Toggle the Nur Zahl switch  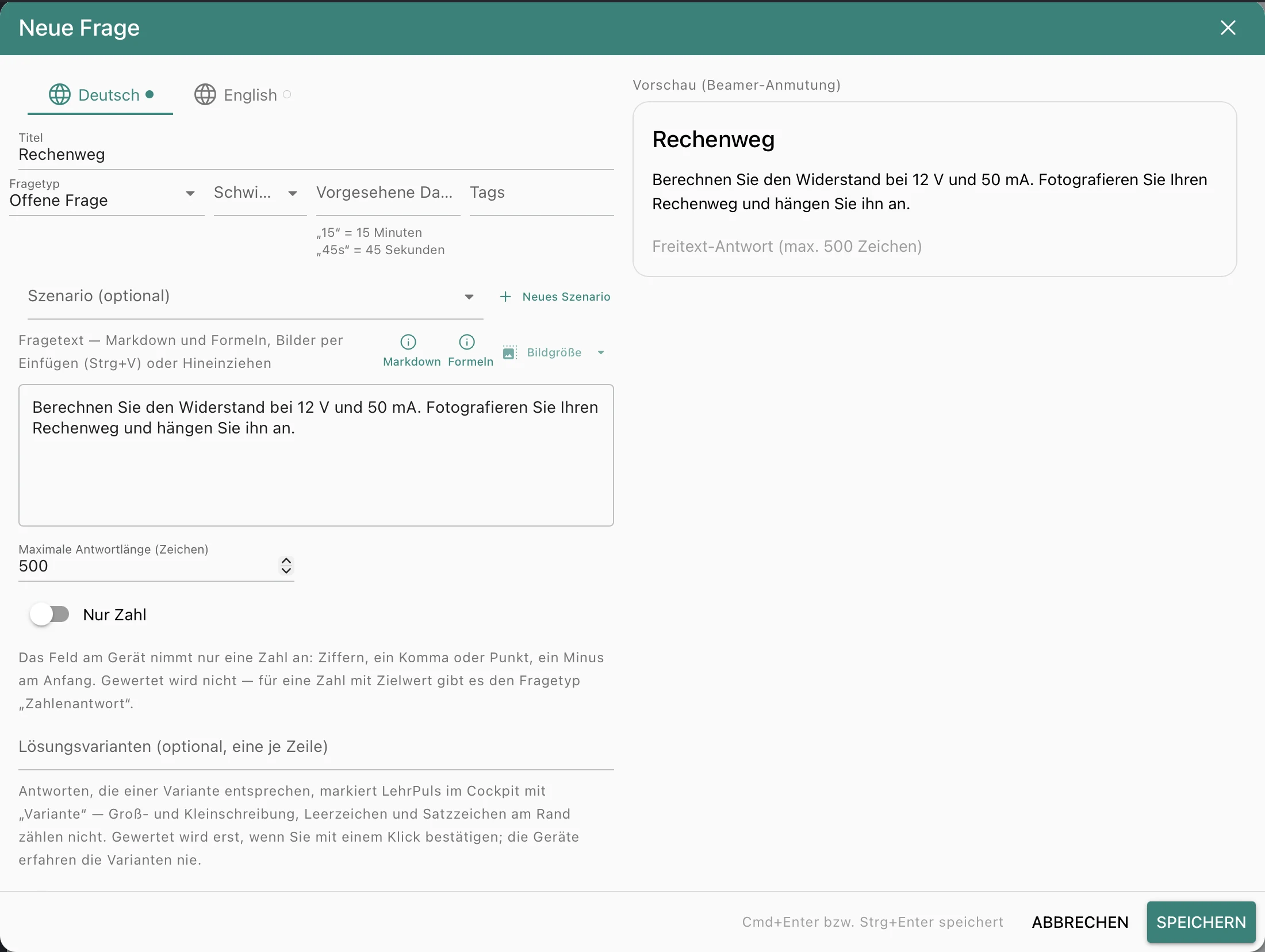click(x=50, y=615)
